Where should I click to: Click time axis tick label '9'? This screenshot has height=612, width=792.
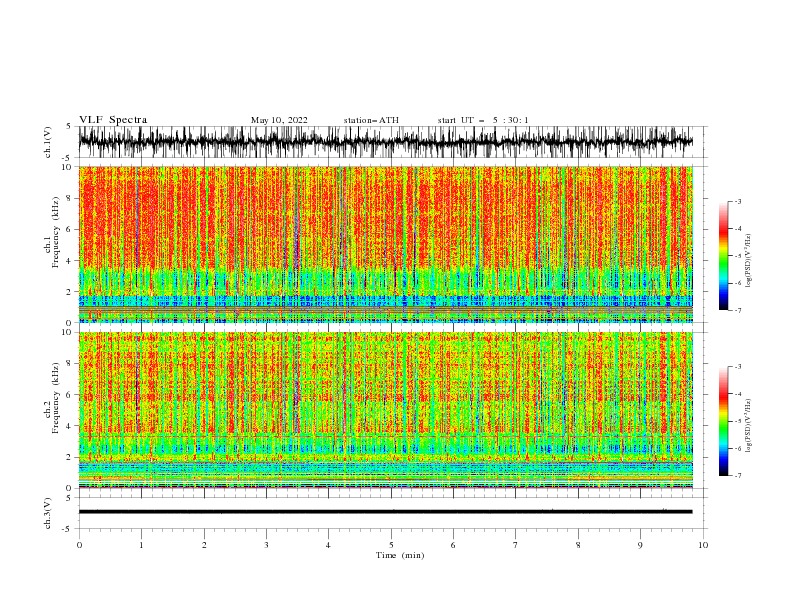click(x=640, y=545)
